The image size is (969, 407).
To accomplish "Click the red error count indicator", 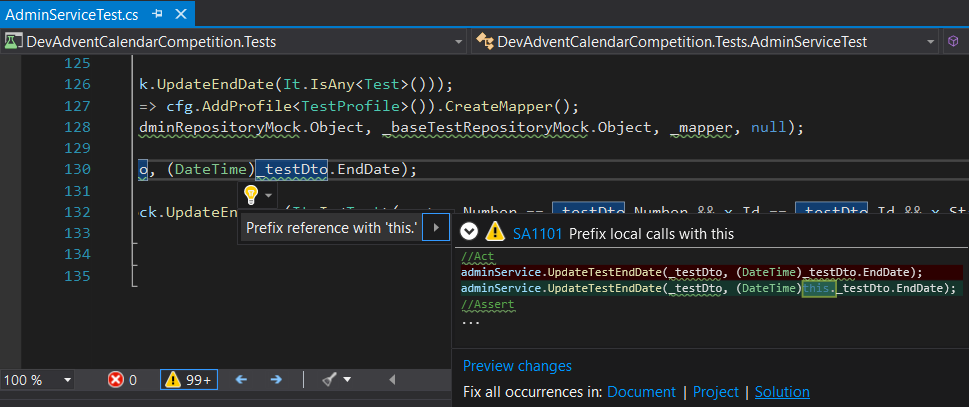I will coord(122,380).
